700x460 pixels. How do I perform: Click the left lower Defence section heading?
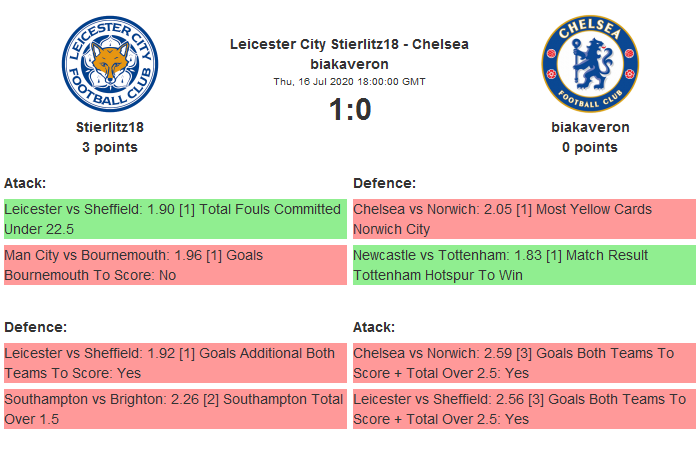(x=35, y=327)
